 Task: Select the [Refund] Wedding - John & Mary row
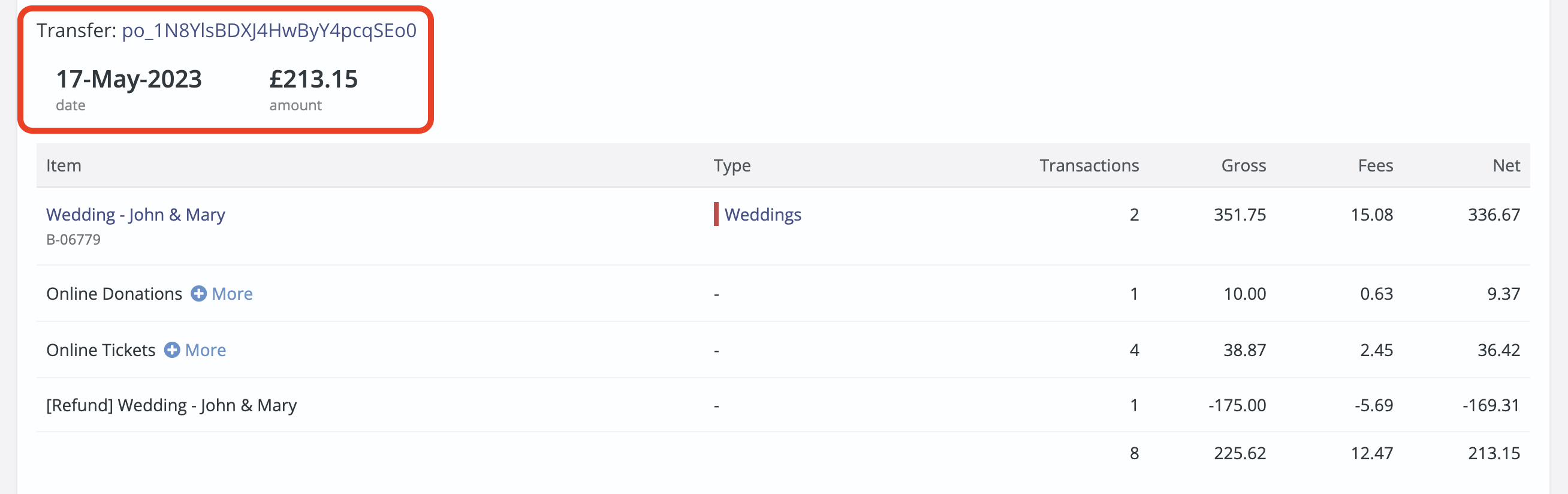click(783, 405)
